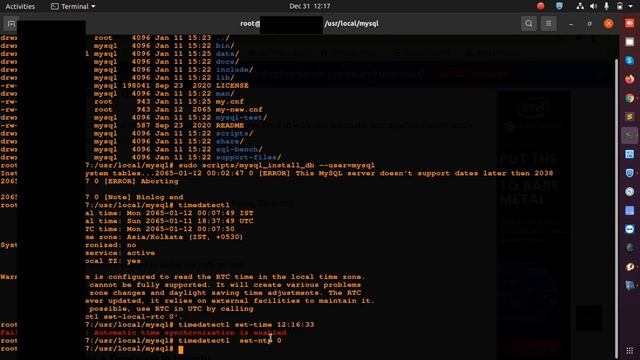
Task: Open the round grey-blue dock icon
Action: pyautogui.click(x=629, y=191)
